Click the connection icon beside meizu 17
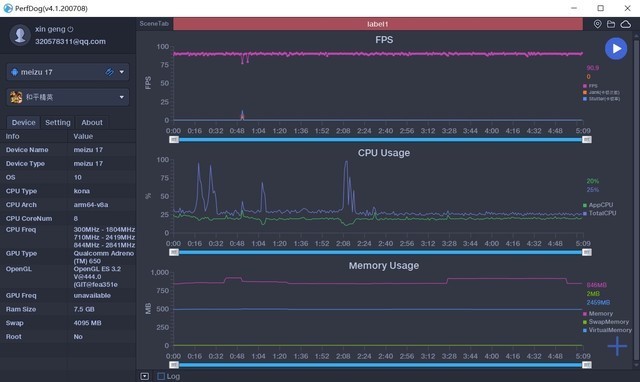This screenshot has height=382, width=640. coord(109,72)
